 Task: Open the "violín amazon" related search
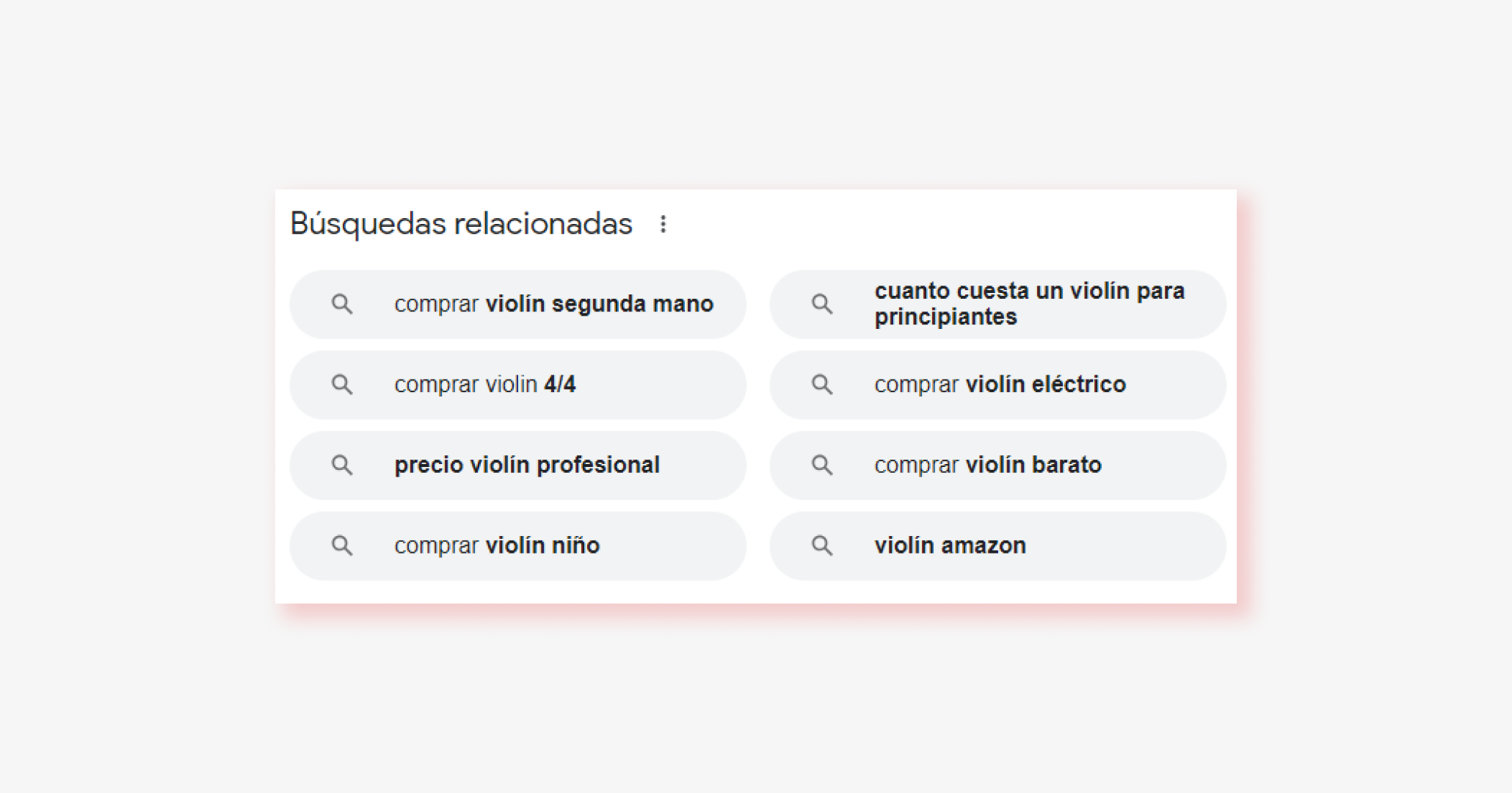pyautogui.click(x=951, y=546)
